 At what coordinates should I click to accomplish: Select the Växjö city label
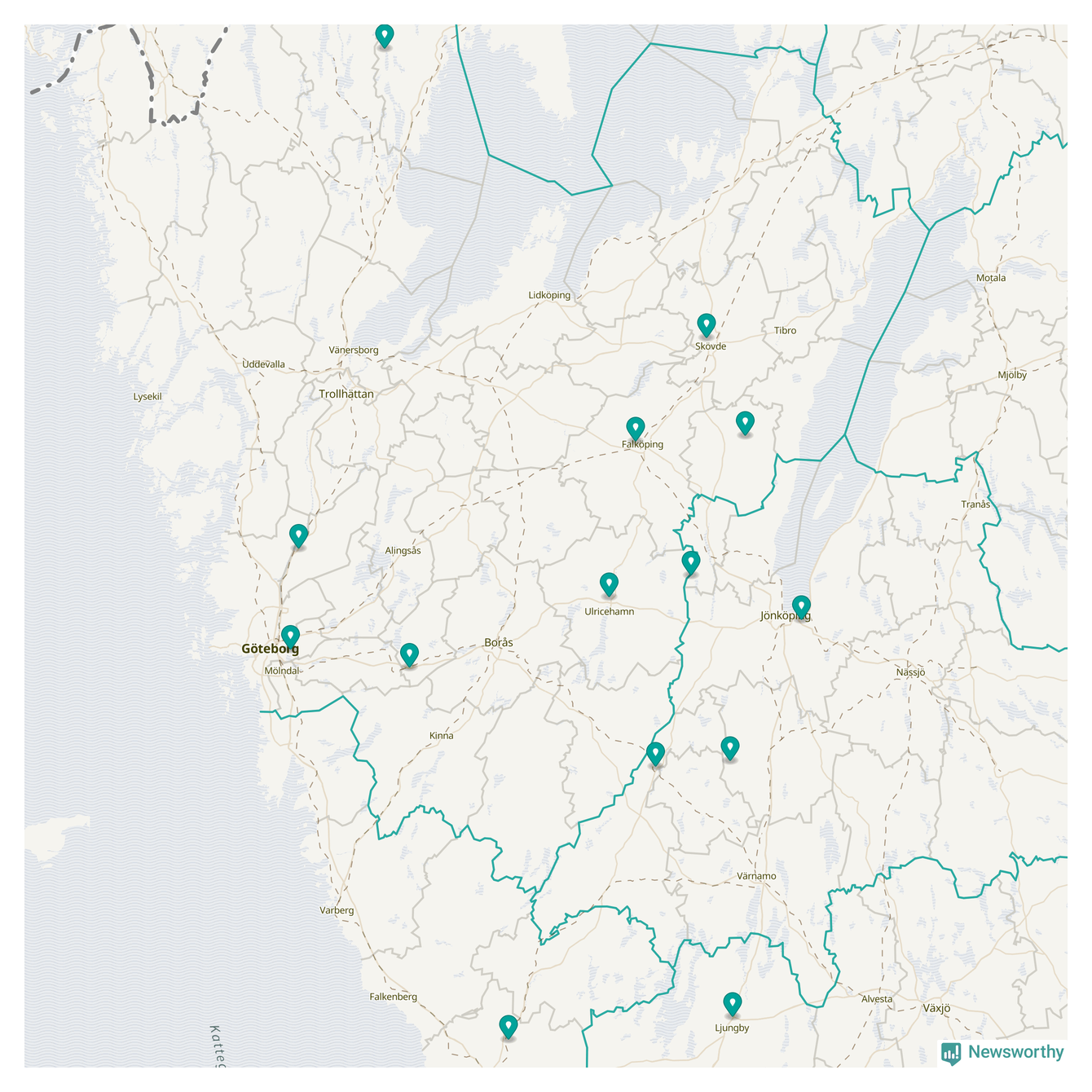click(936, 1008)
